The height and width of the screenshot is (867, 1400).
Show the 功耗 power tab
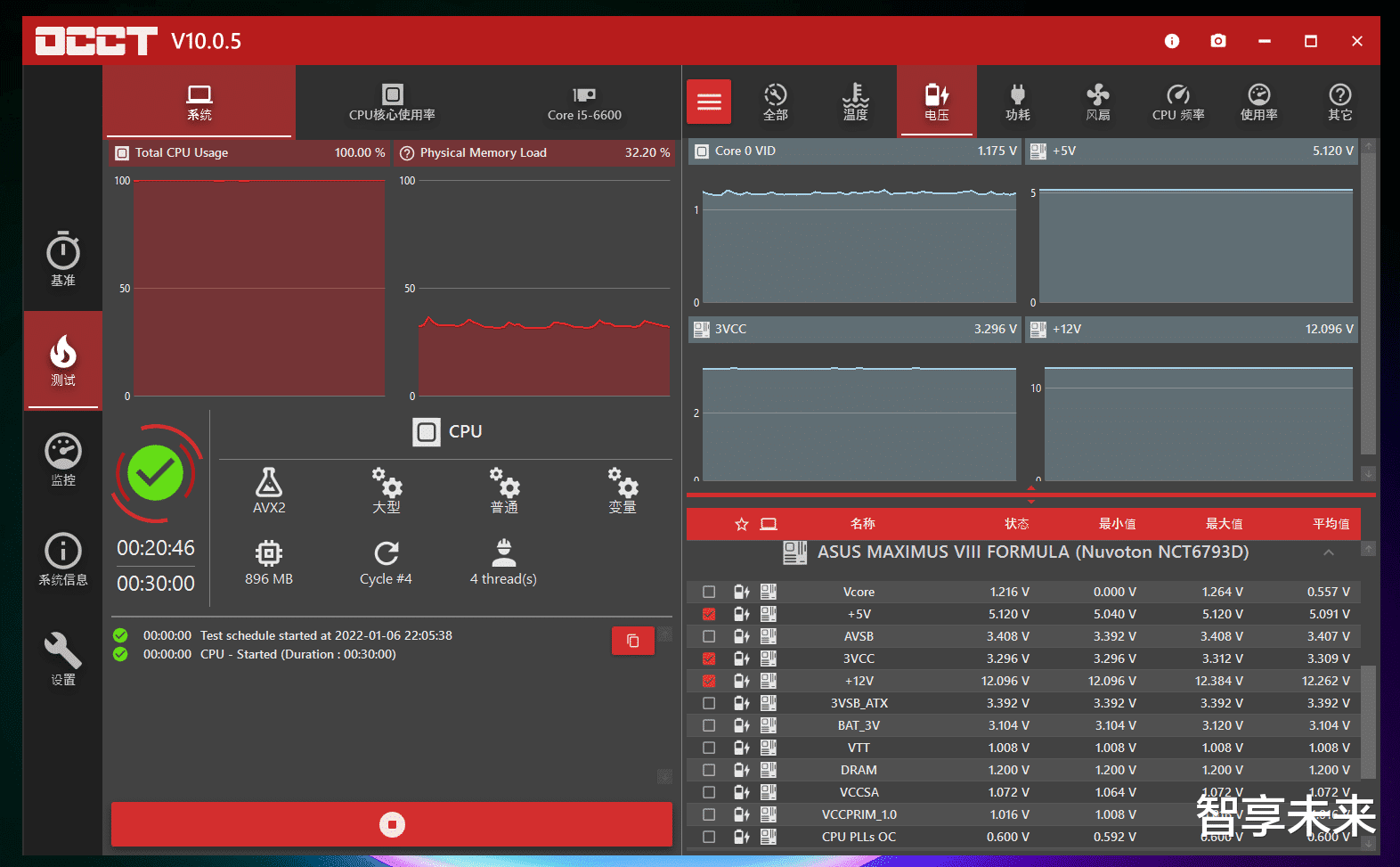1018,102
